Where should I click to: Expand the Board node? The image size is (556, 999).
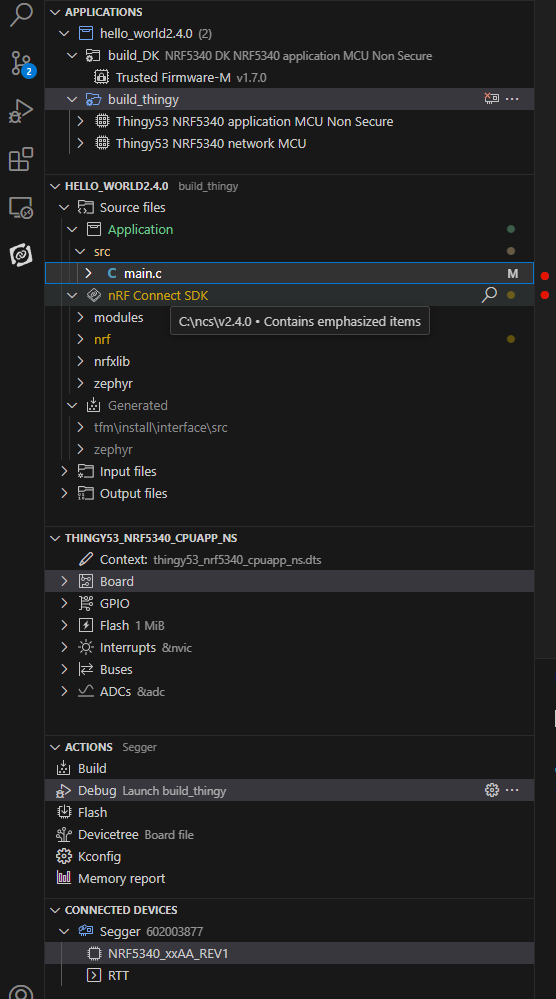64,581
